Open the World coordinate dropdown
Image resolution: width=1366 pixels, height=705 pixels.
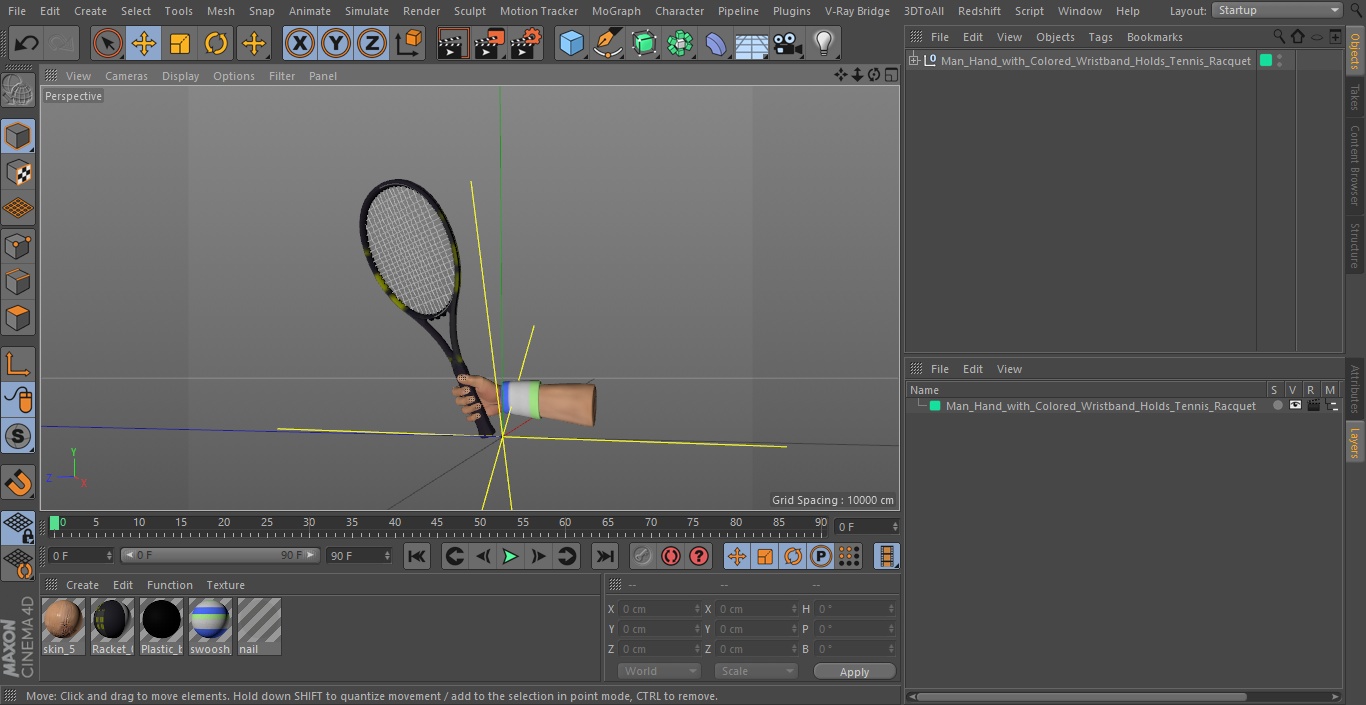point(658,671)
